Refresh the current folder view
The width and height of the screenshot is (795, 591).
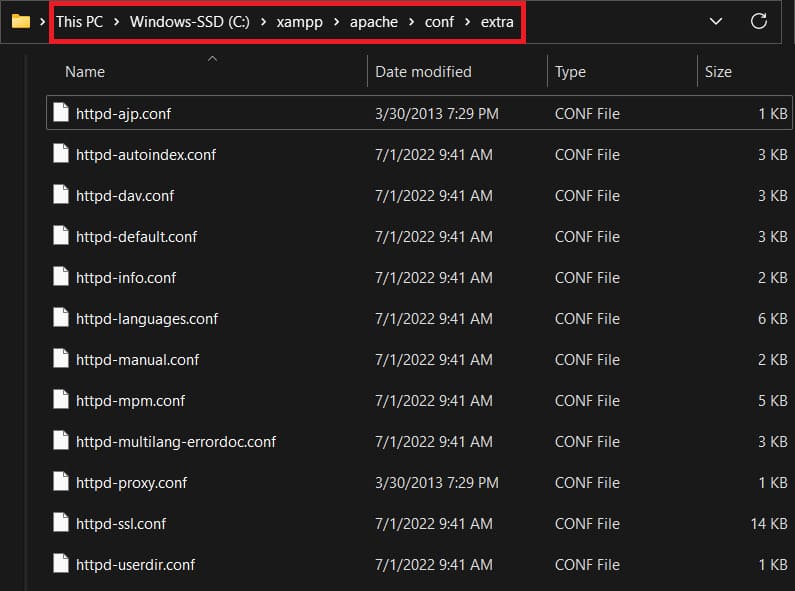(x=759, y=21)
